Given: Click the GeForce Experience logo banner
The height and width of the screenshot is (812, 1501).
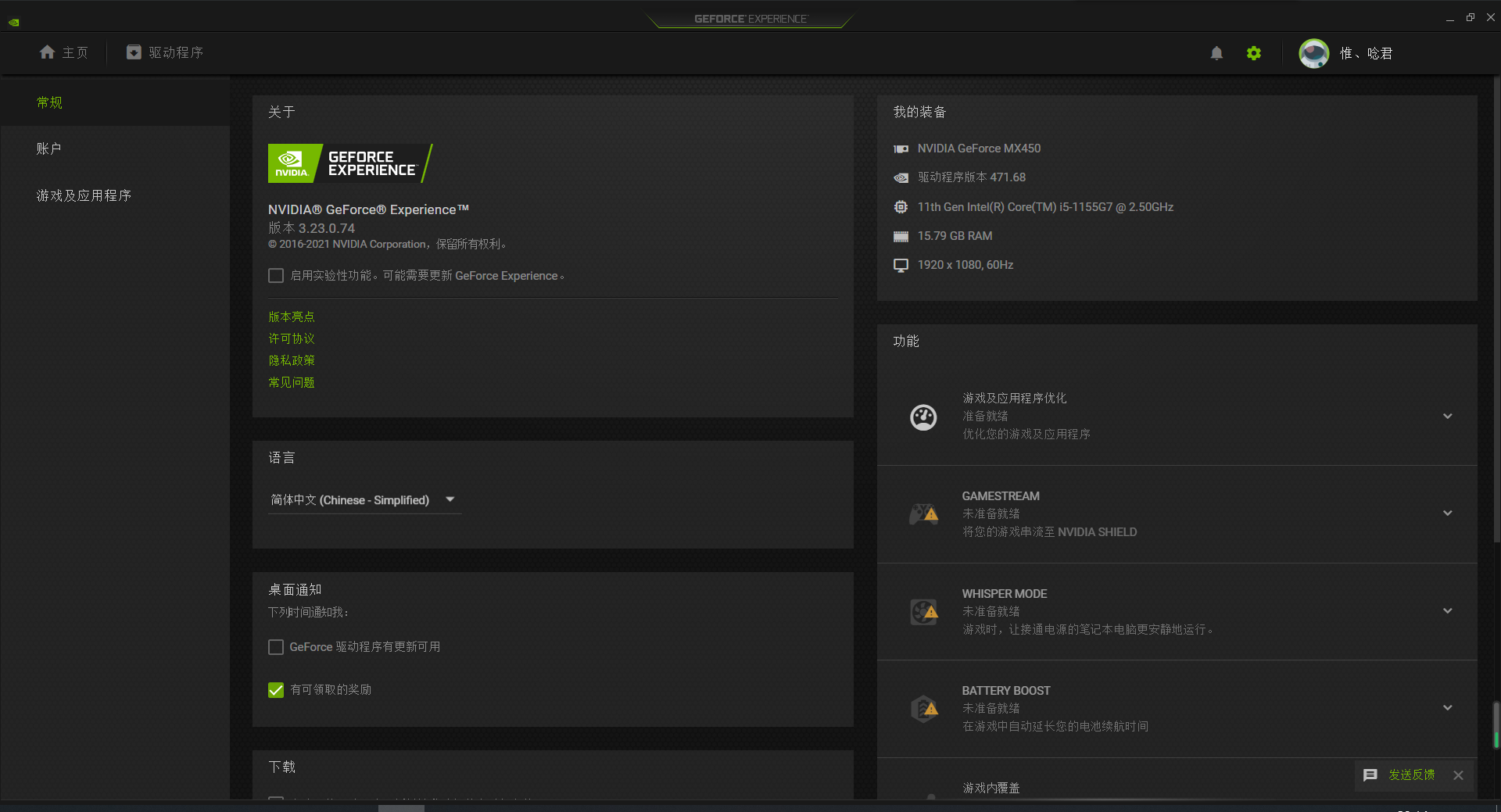Looking at the screenshot, I should [x=350, y=163].
